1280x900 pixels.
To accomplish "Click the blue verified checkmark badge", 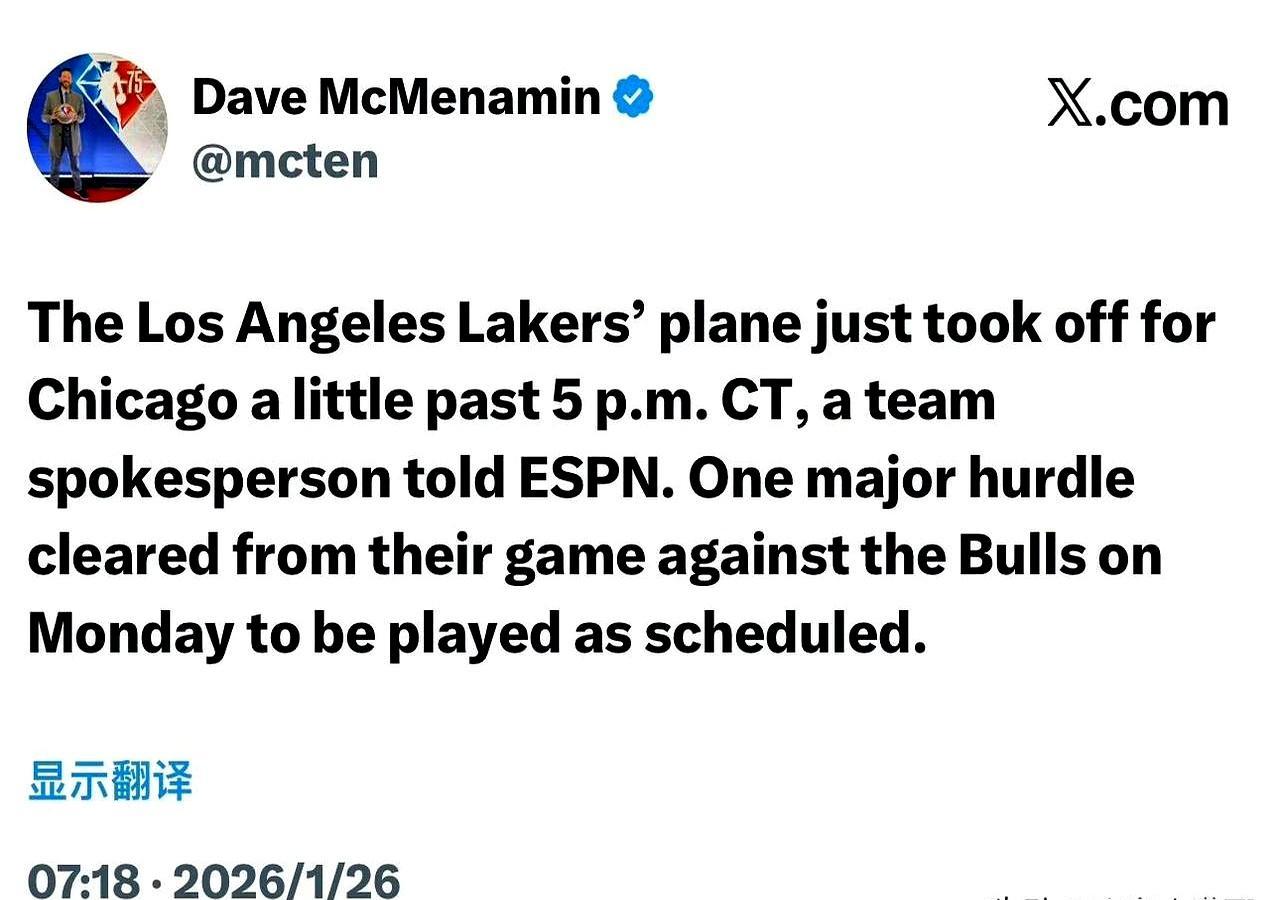I will (x=632, y=97).
